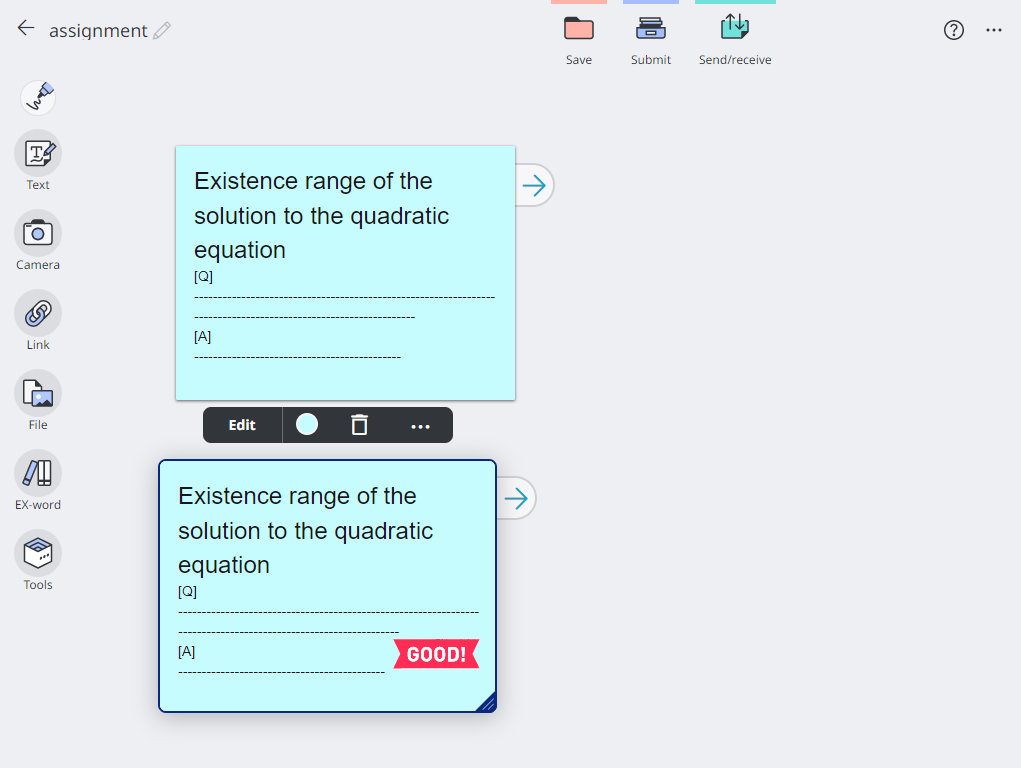The image size is (1021, 768).
Task: Click the [Q] label in the lower note
Action: [188, 591]
